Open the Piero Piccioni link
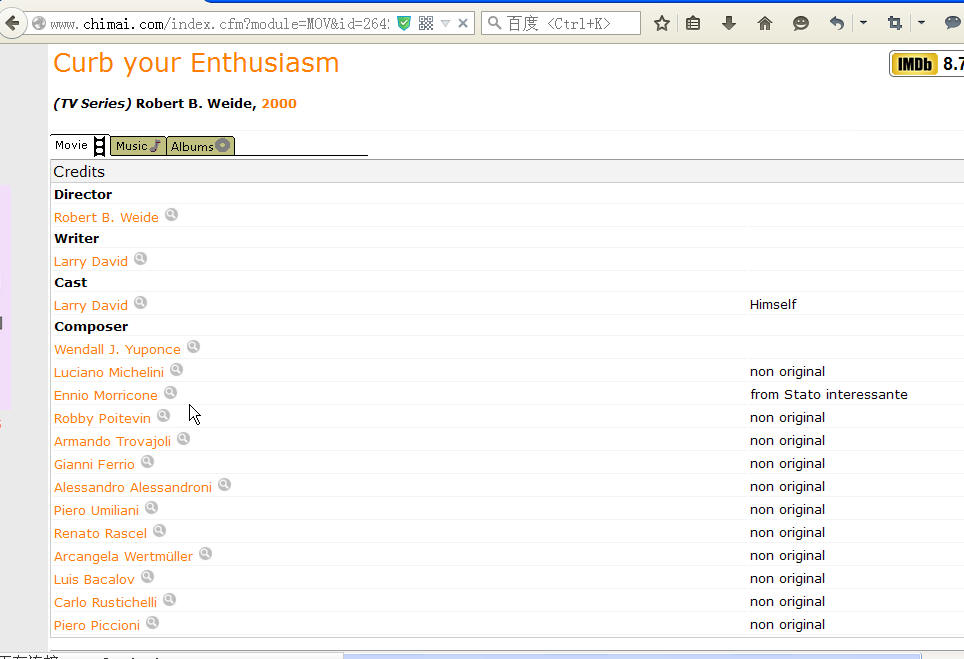Image resolution: width=964 pixels, height=659 pixels. 97,626
